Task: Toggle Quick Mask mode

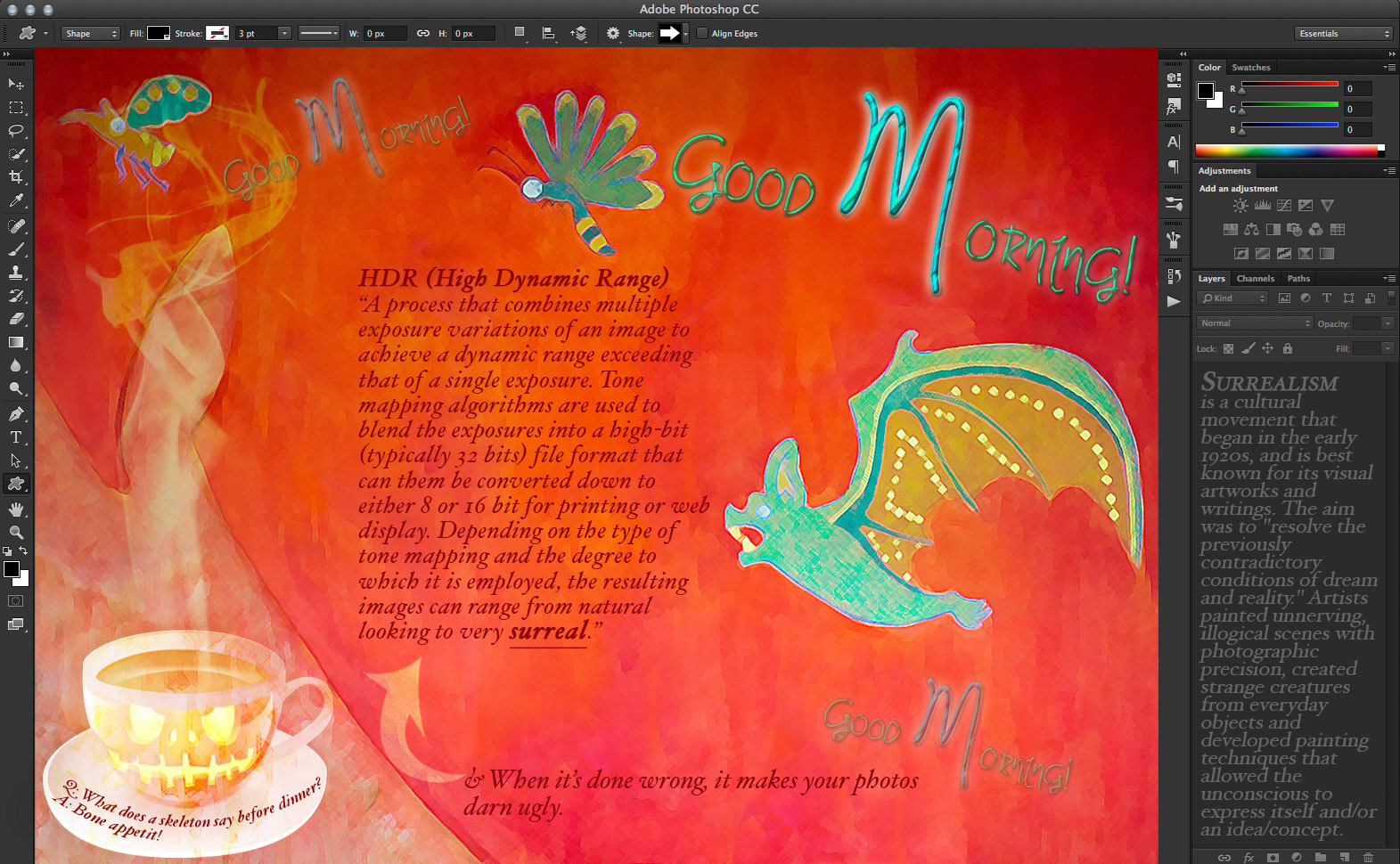Action: tap(16, 601)
